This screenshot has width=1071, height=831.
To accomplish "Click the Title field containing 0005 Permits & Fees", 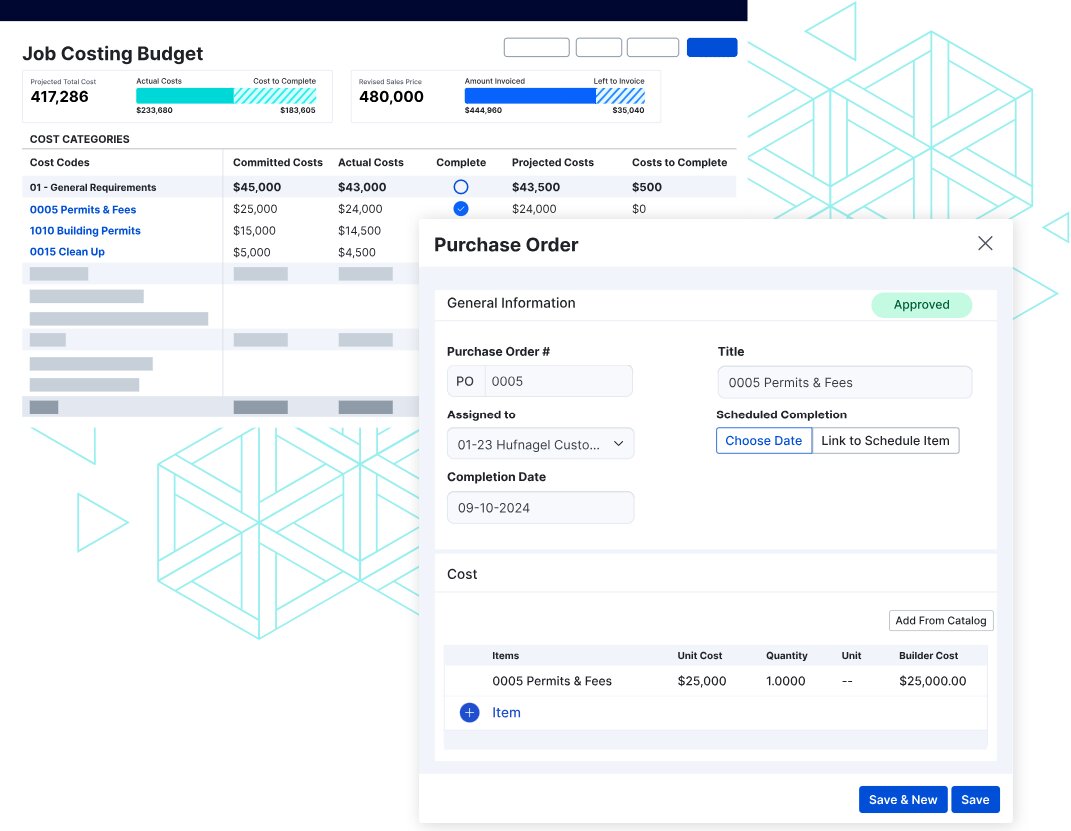I will click(x=844, y=382).
